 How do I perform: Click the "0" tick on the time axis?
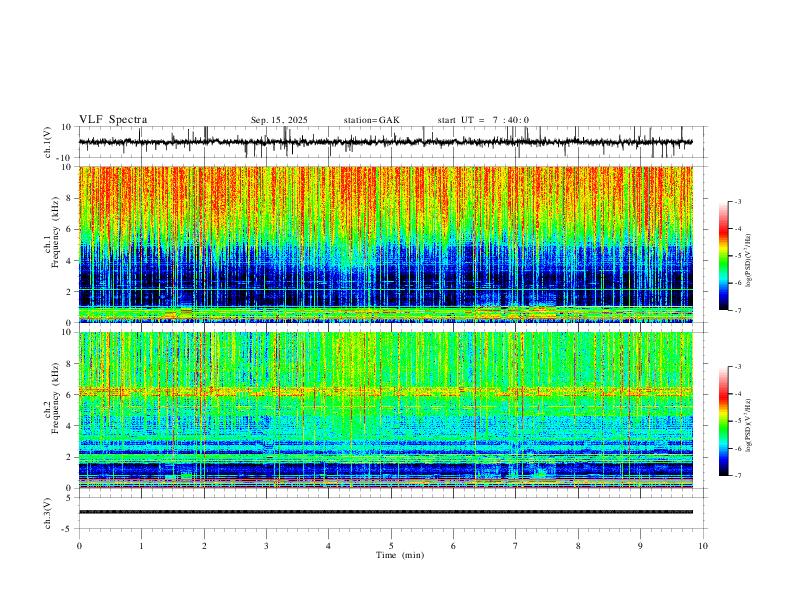click(x=79, y=546)
